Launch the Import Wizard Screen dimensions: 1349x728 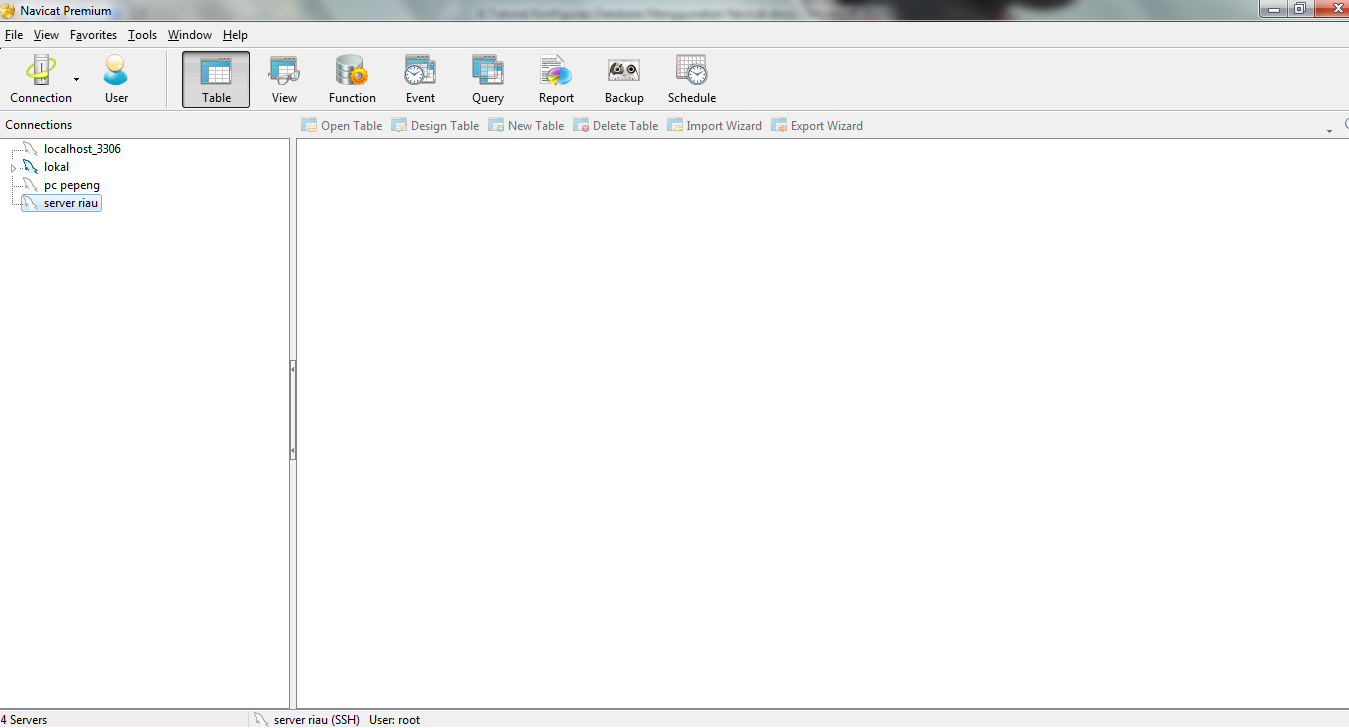pos(715,126)
